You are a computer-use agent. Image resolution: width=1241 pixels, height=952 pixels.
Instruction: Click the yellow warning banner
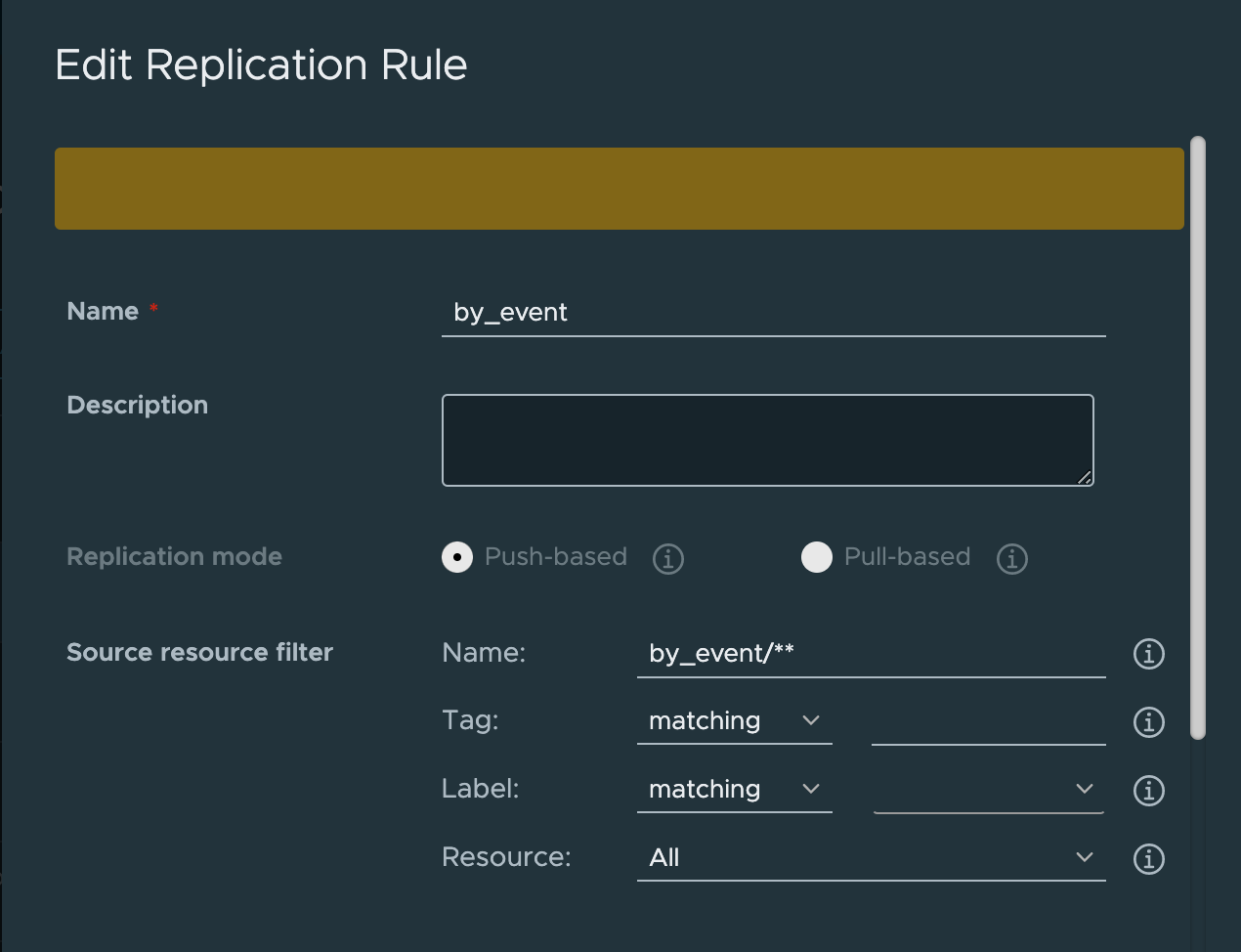(x=620, y=188)
